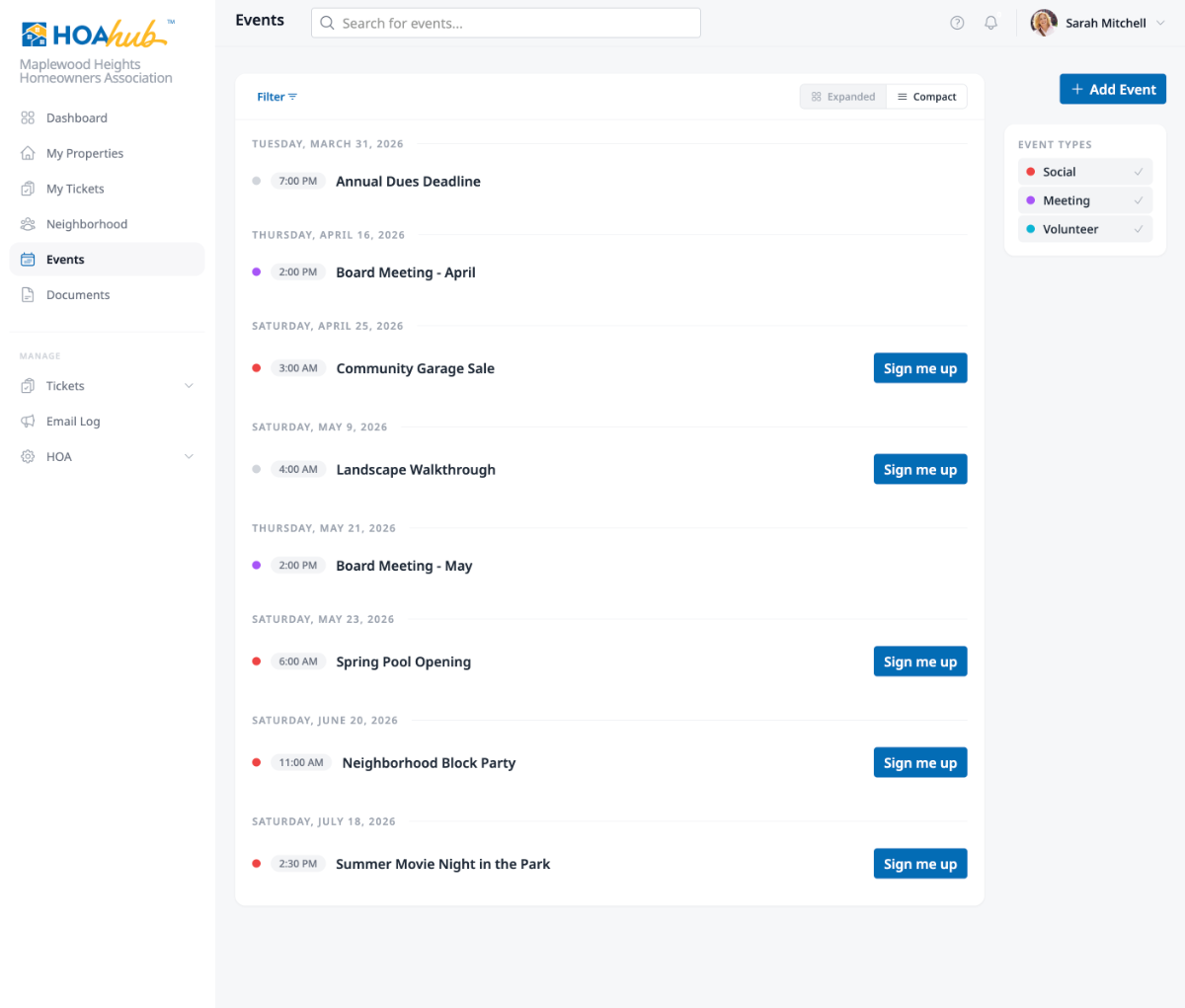Sign up for the Community Garage Sale
The height and width of the screenshot is (1008, 1185).
coord(919,367)
